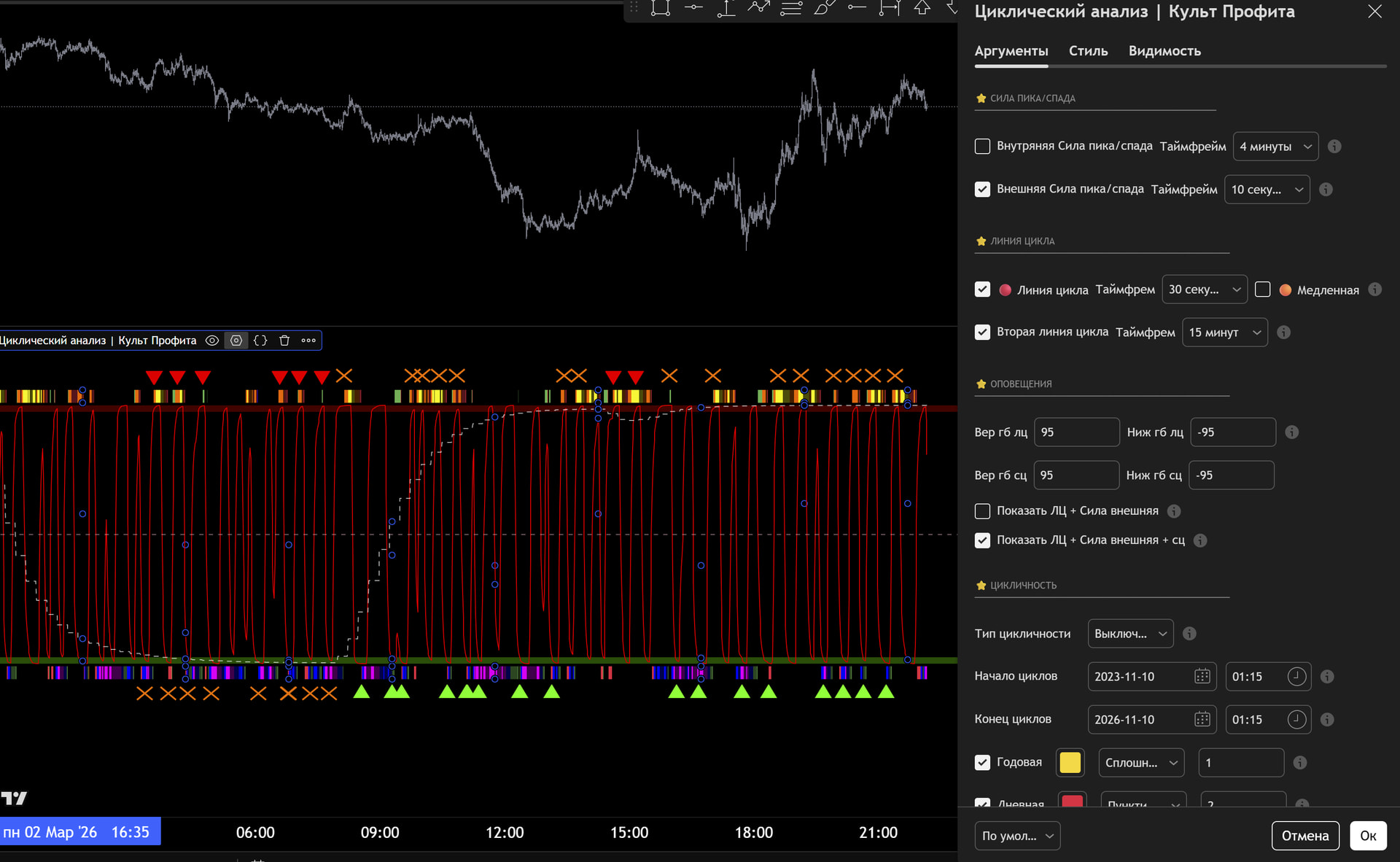Uncheck Вторая линия цикла checkbox

click(x=982, y=333)
